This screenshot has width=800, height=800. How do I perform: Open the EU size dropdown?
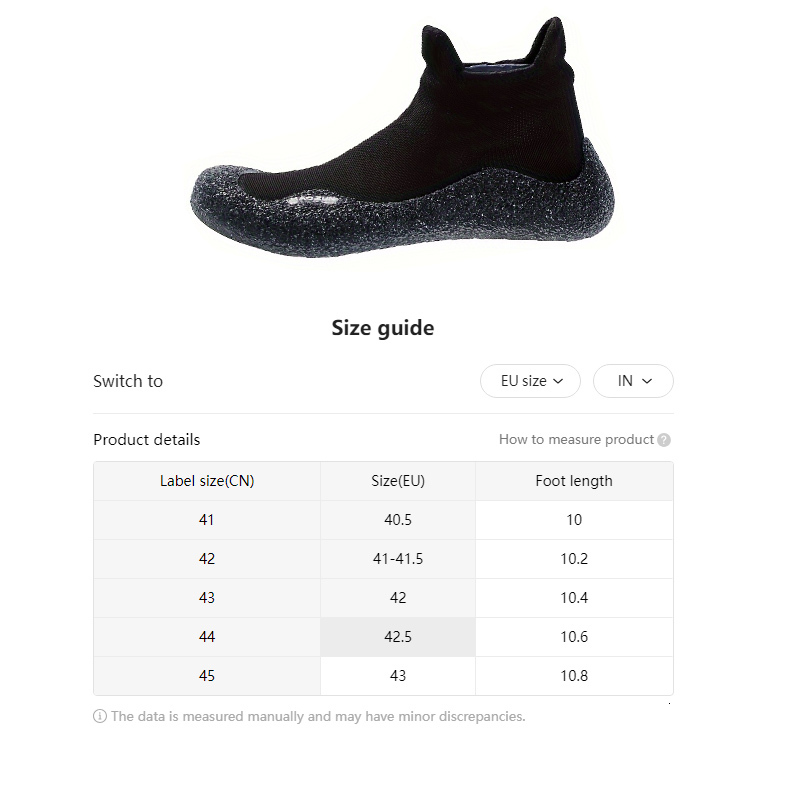(x=532, y=381)
